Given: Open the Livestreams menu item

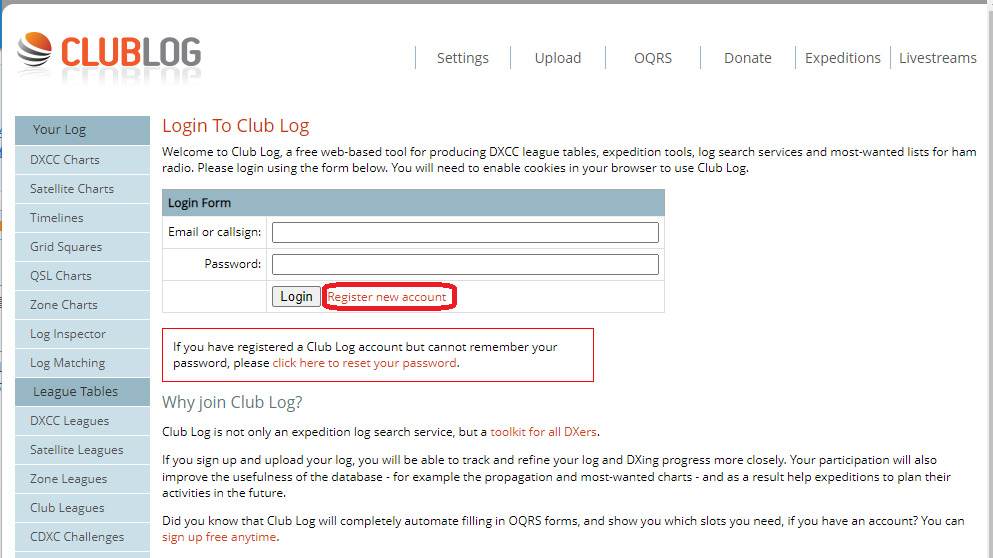Looking at the screenshot, I should [x=938, y=58].
